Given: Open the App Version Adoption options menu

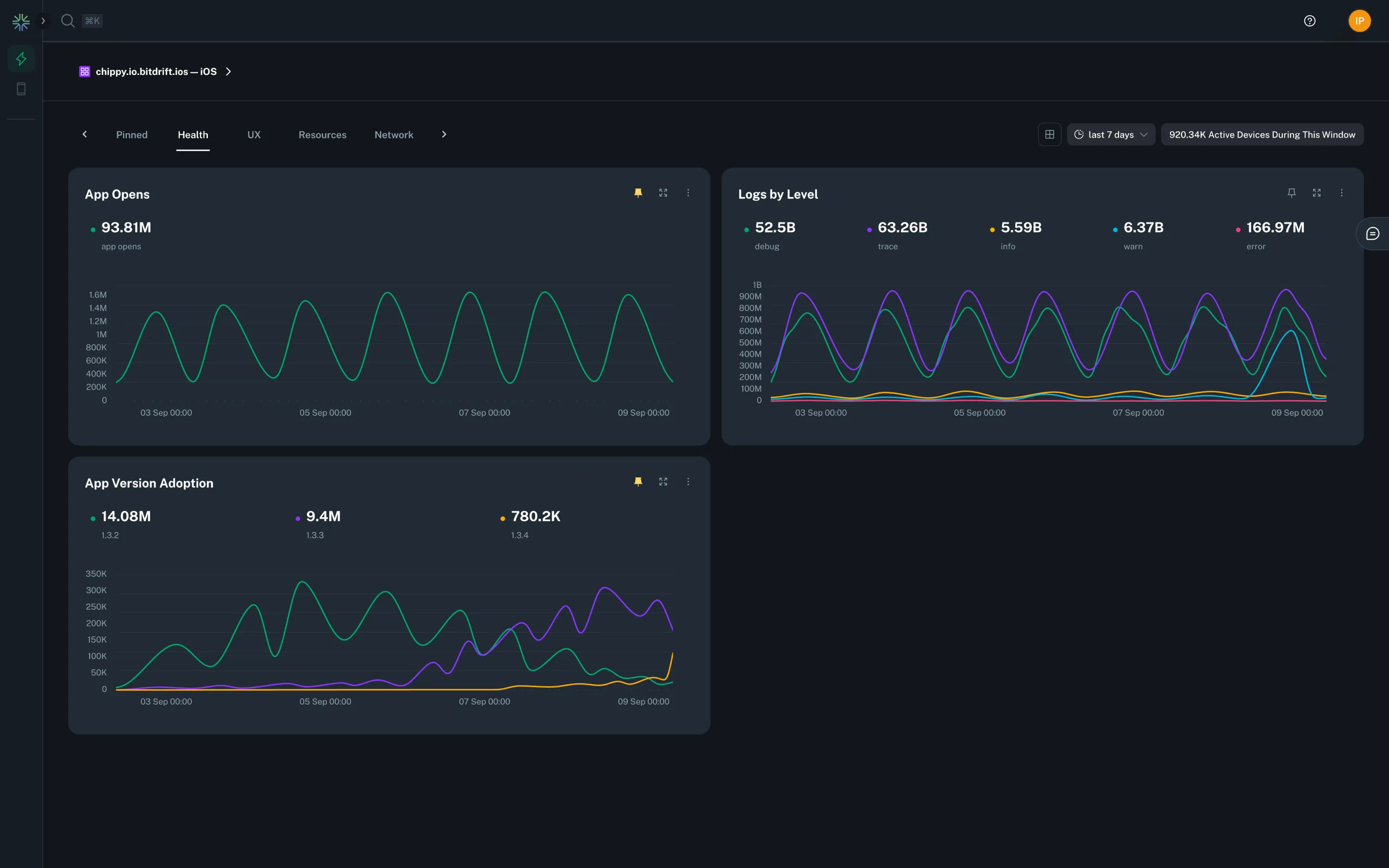Looking at the screenshot, I should tap(688, 481).
